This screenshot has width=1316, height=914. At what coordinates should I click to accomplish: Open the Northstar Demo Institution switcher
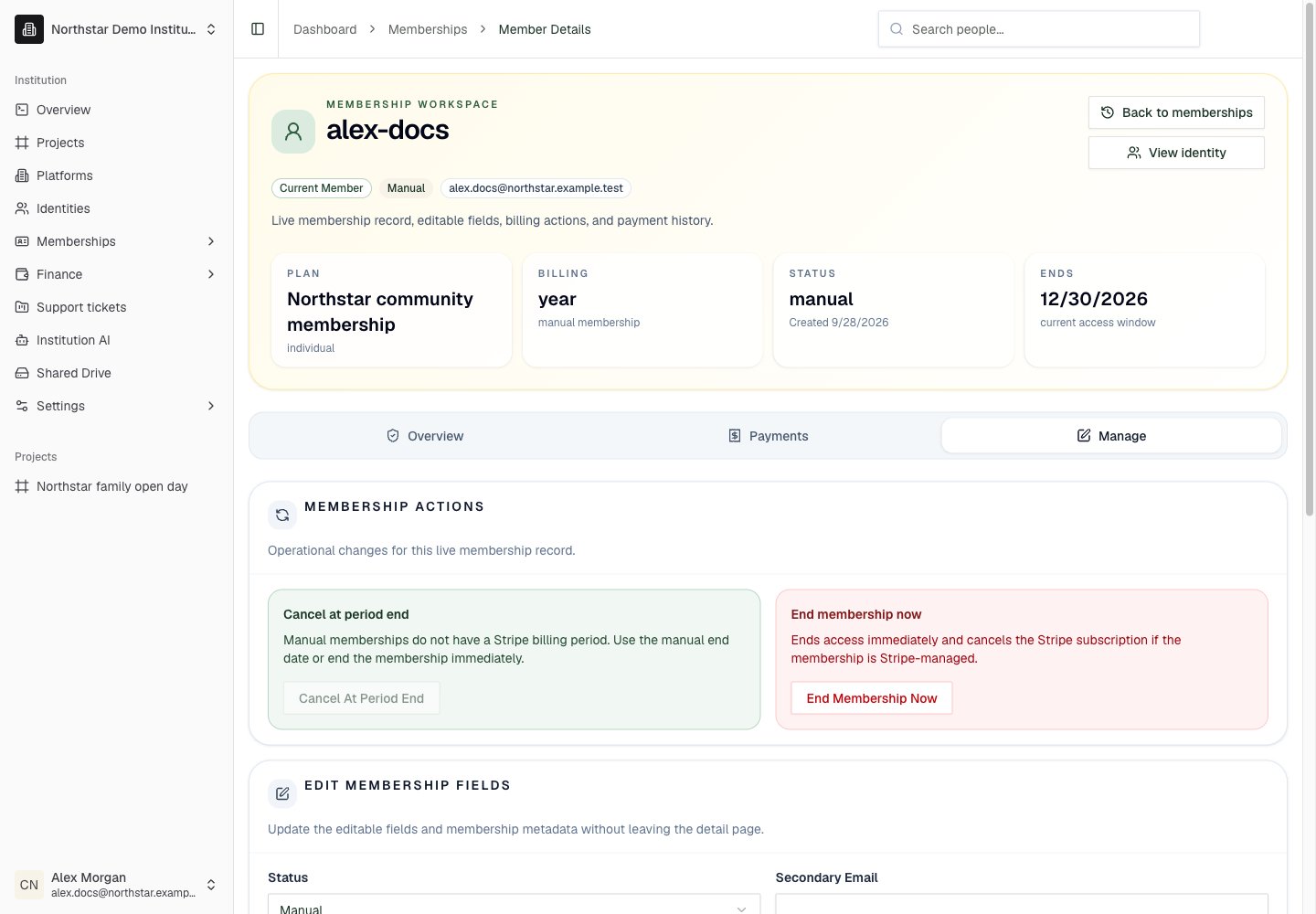pyautogui.click(x=117, y=29)
